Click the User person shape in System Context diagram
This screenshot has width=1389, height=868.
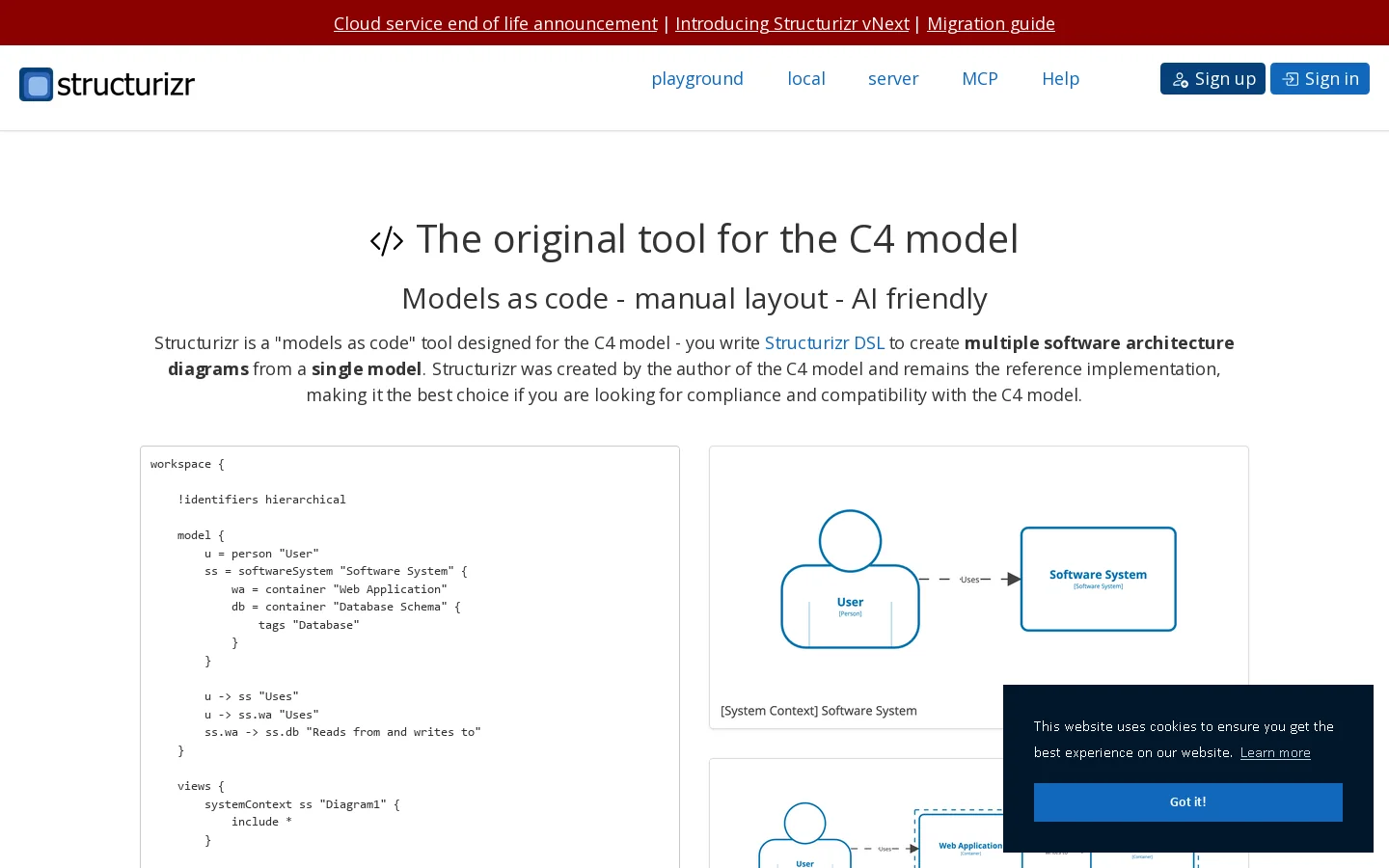tap(850, 579)
